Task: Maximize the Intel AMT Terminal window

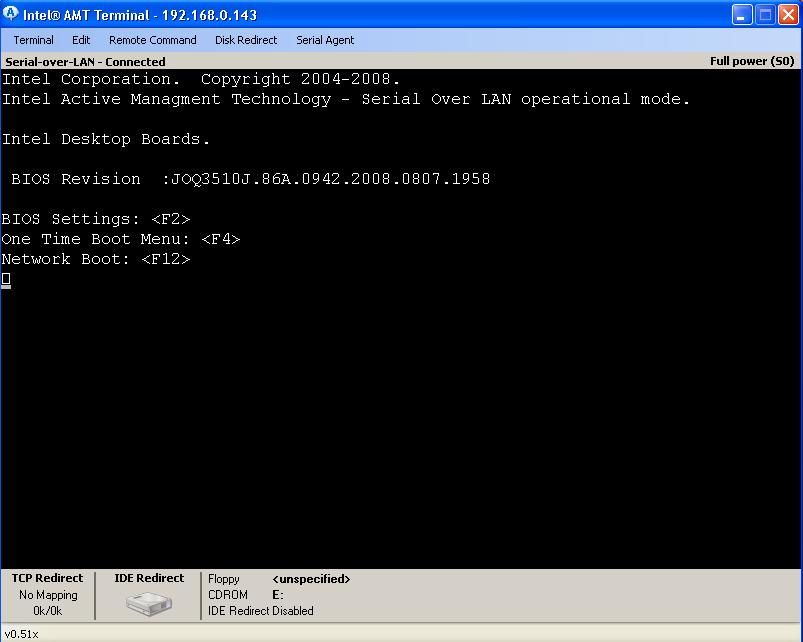Action: coord(765,15)
